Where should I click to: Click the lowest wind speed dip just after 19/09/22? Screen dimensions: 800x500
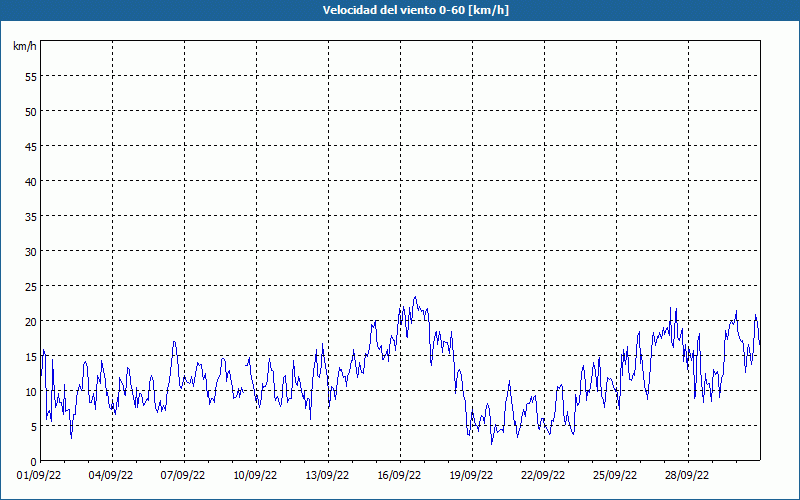click(x=492, y=444)
